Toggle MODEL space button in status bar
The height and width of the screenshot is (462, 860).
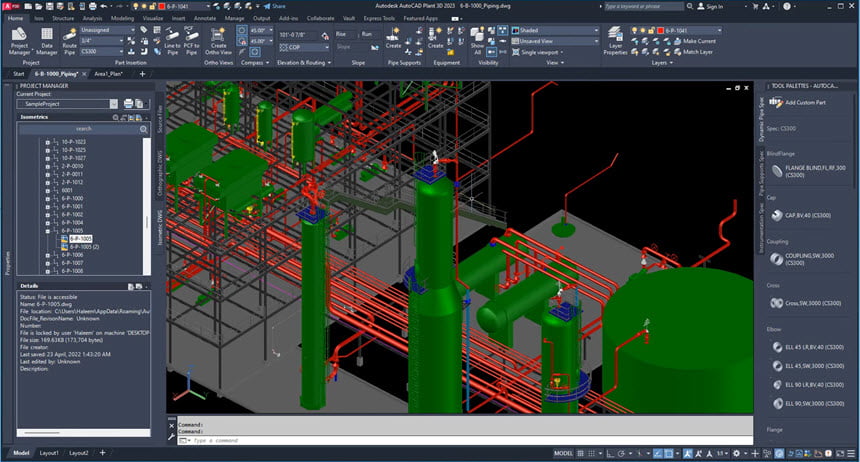tap(563, 453)
